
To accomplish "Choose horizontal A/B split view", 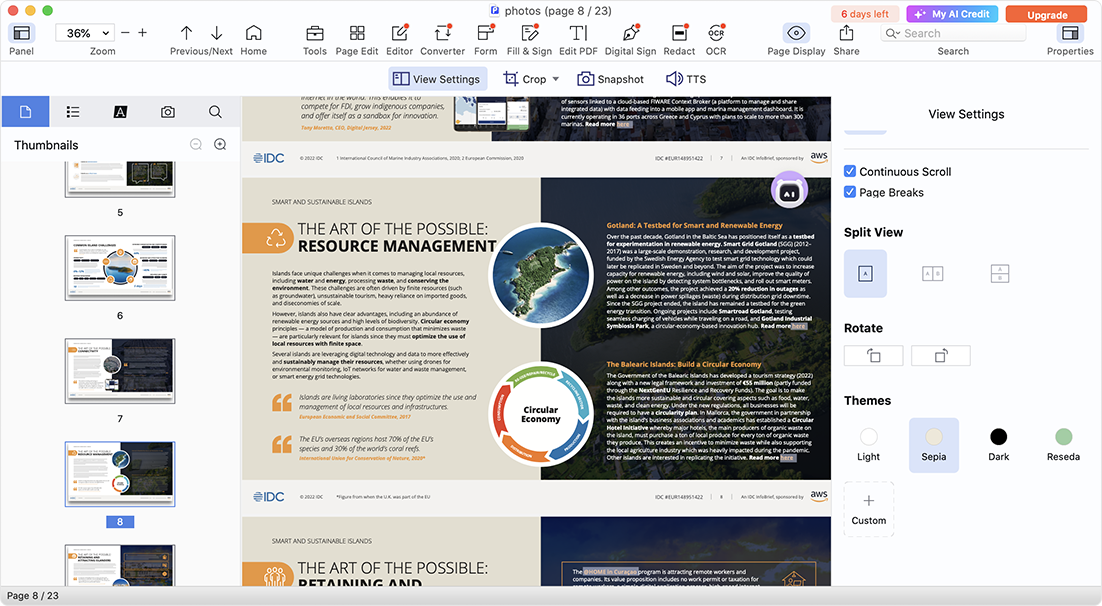I will click(x=999, y=273).
